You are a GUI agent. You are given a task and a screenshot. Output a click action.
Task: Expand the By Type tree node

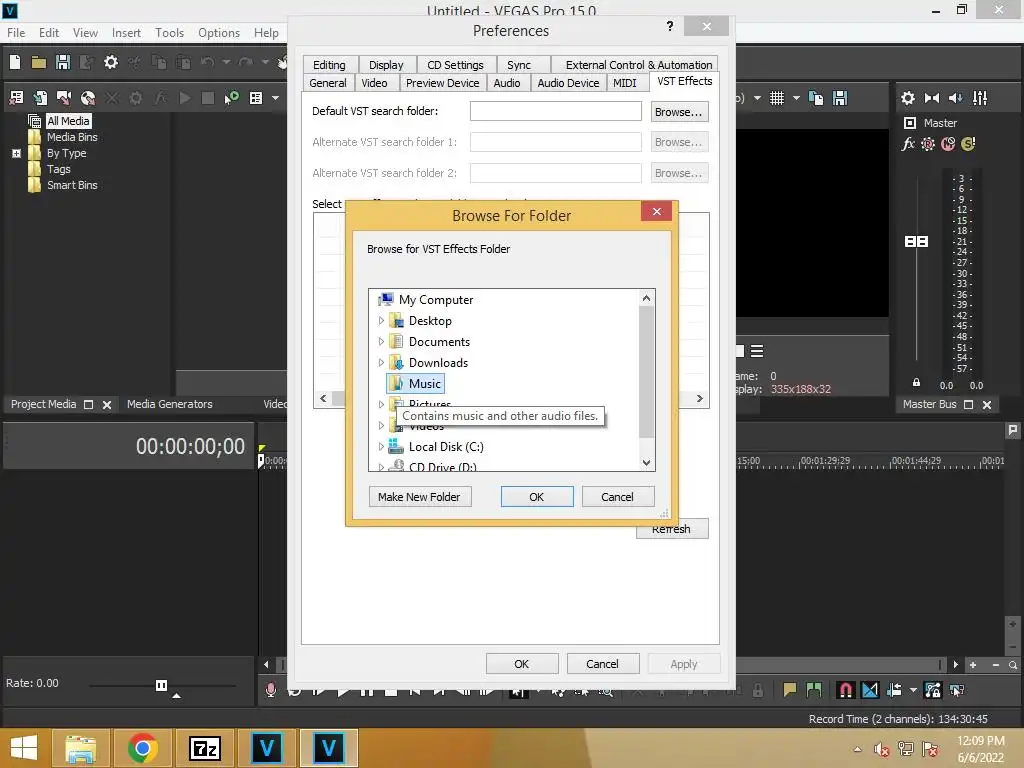16,153
